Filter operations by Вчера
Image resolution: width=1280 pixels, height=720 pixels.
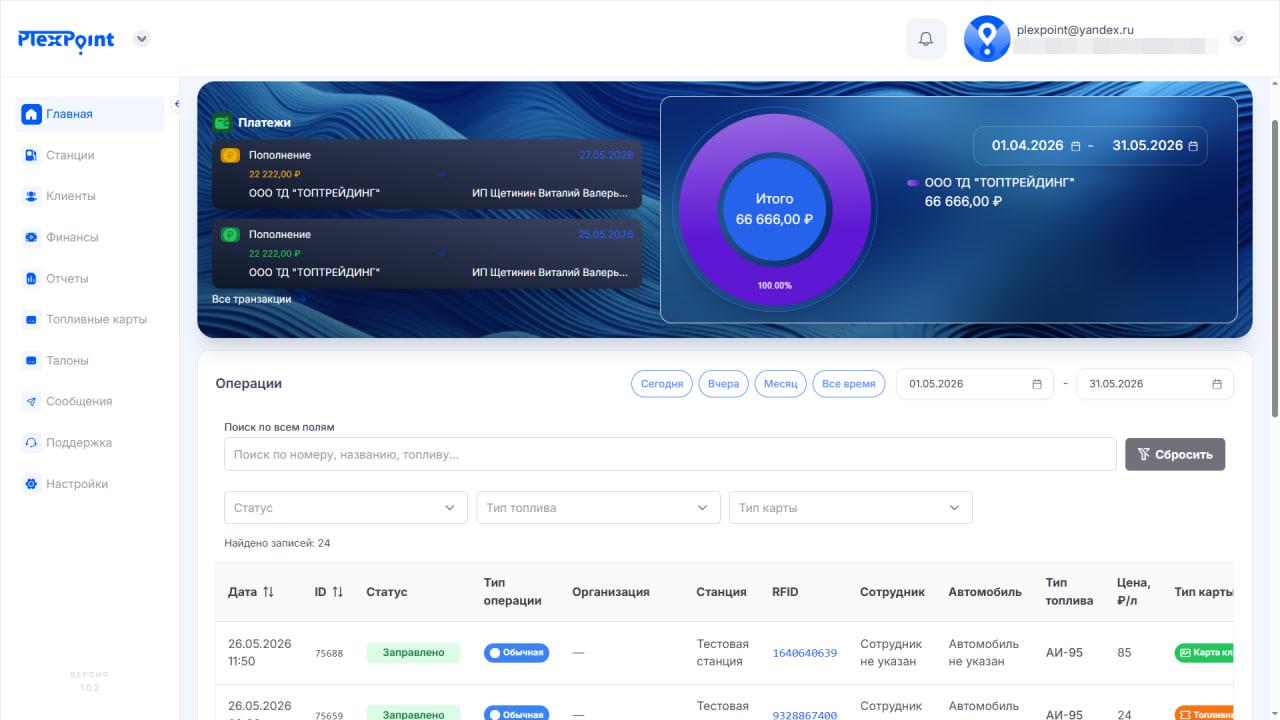[x=723, y=384]
